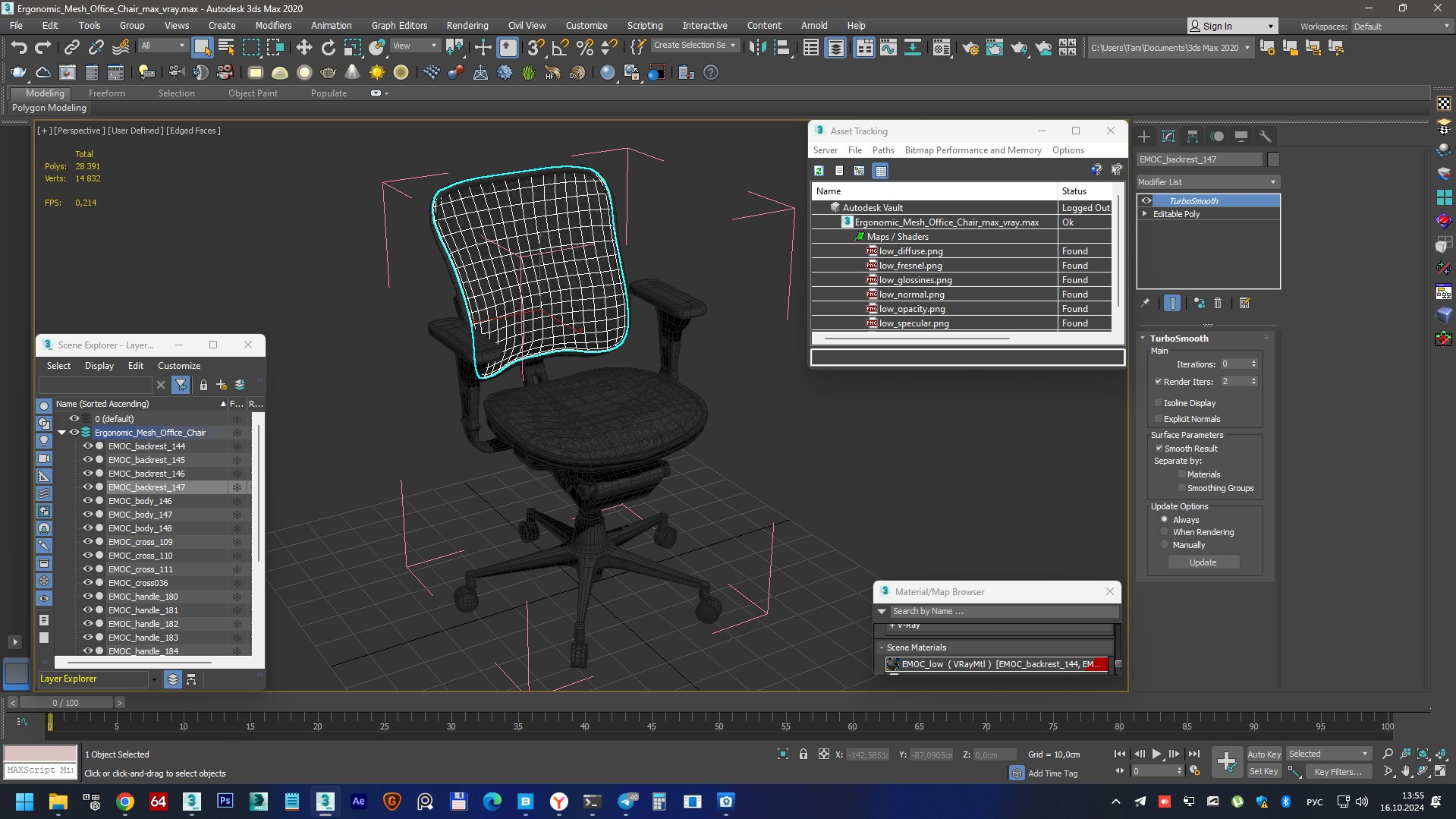
Task: Open Photoshop from the taskbar
Action: pos(225,802)
